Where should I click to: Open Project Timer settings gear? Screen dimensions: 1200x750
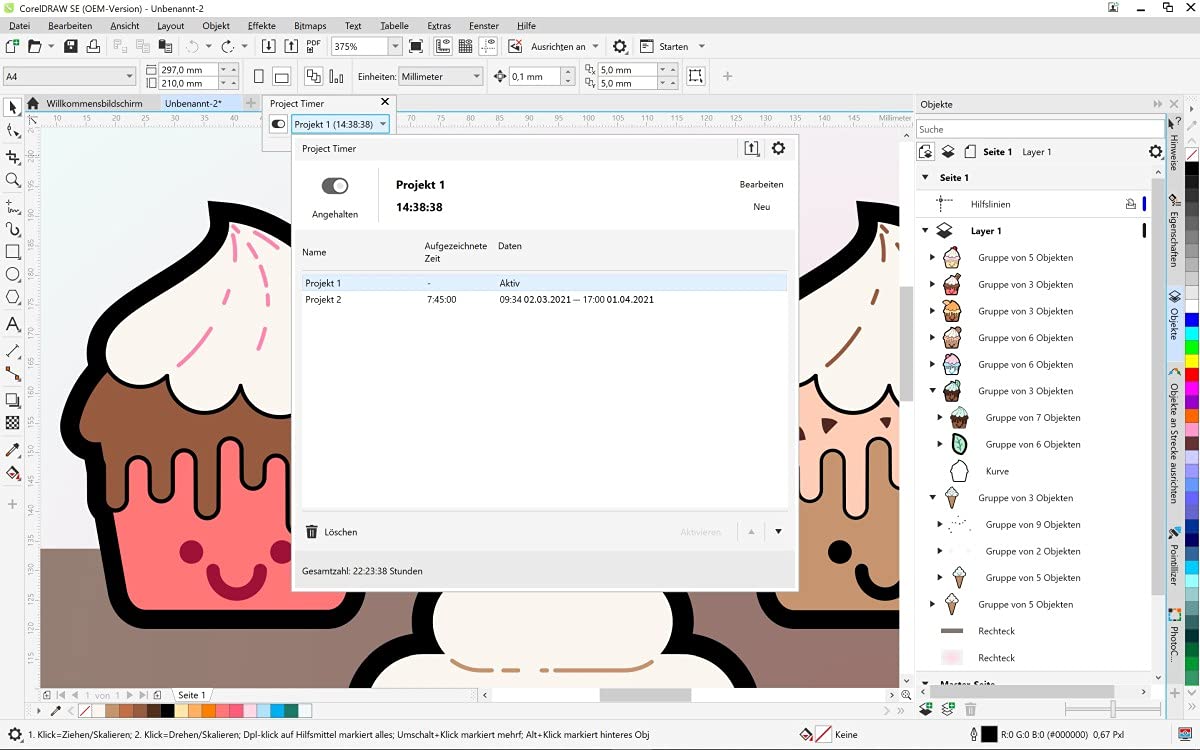778,148
